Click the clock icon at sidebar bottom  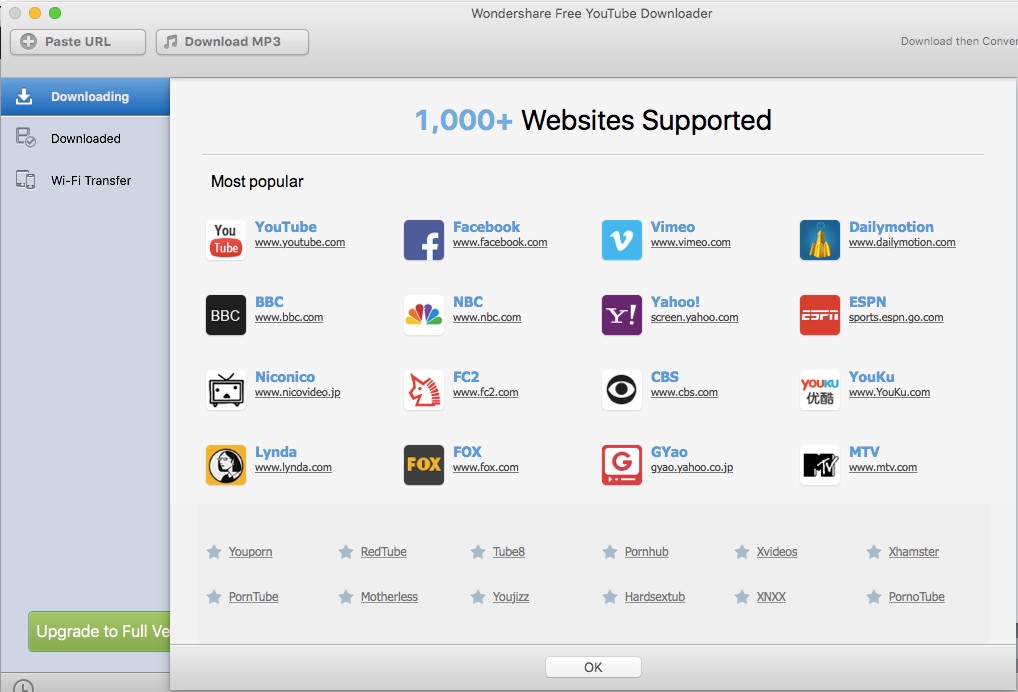(23, 686)
